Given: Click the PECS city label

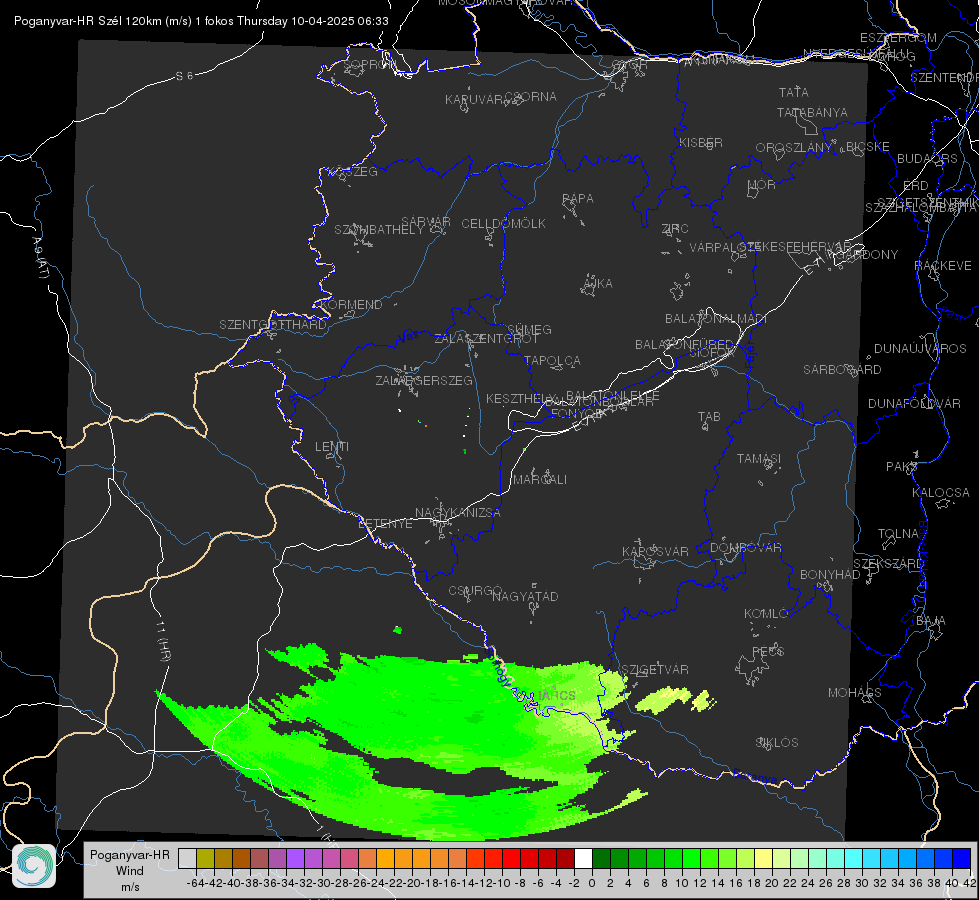Looking at the screenshot, I should tap(768, 651).
